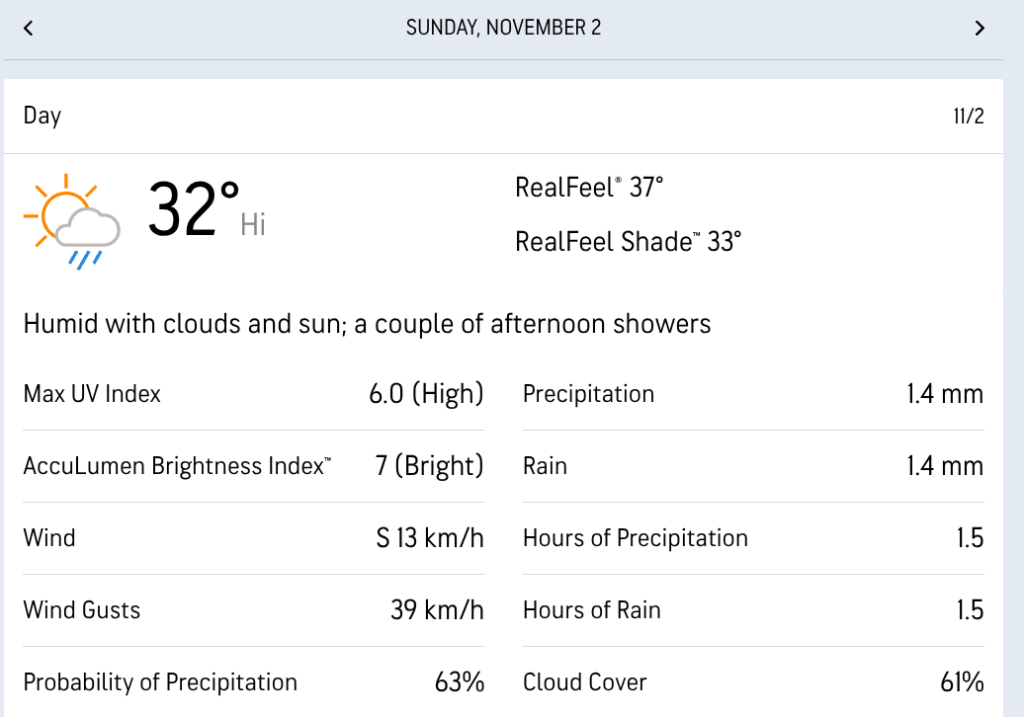Select the Hours of Precipitation row
Image resolution: width=1024 pixels, height=717 pixels.
[x=753, y=538]
